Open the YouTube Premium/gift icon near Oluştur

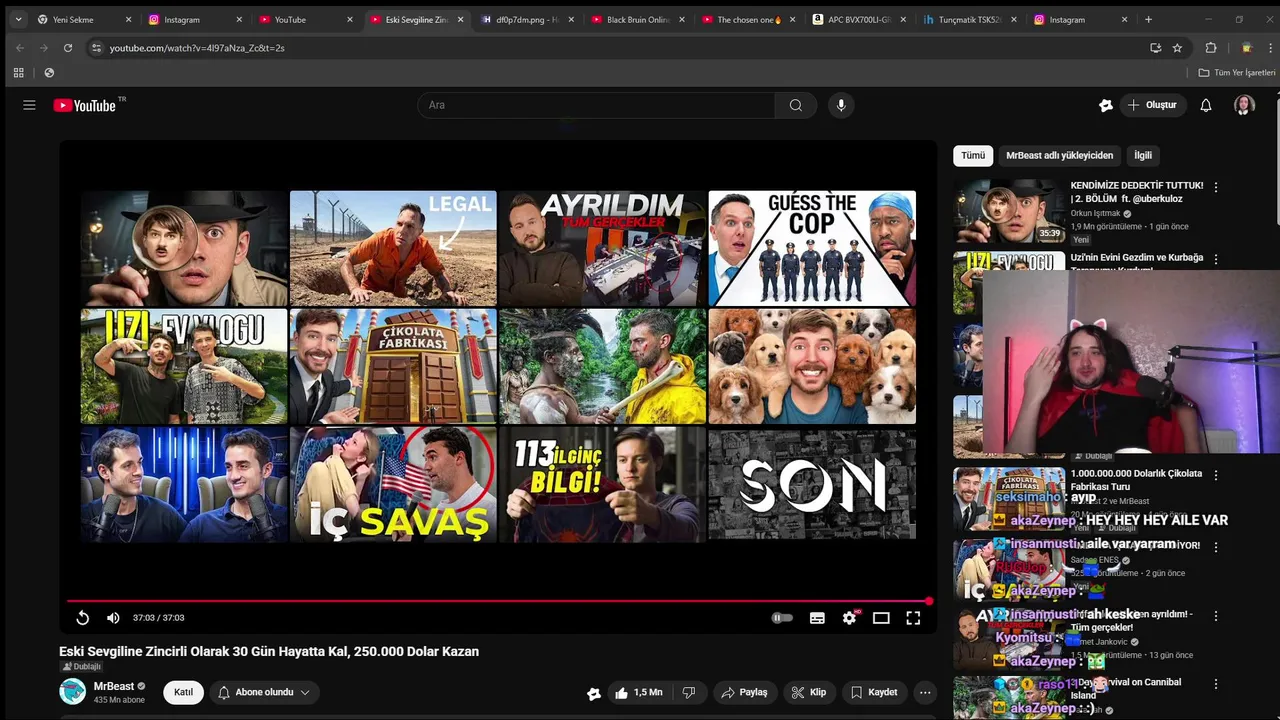1106,105
